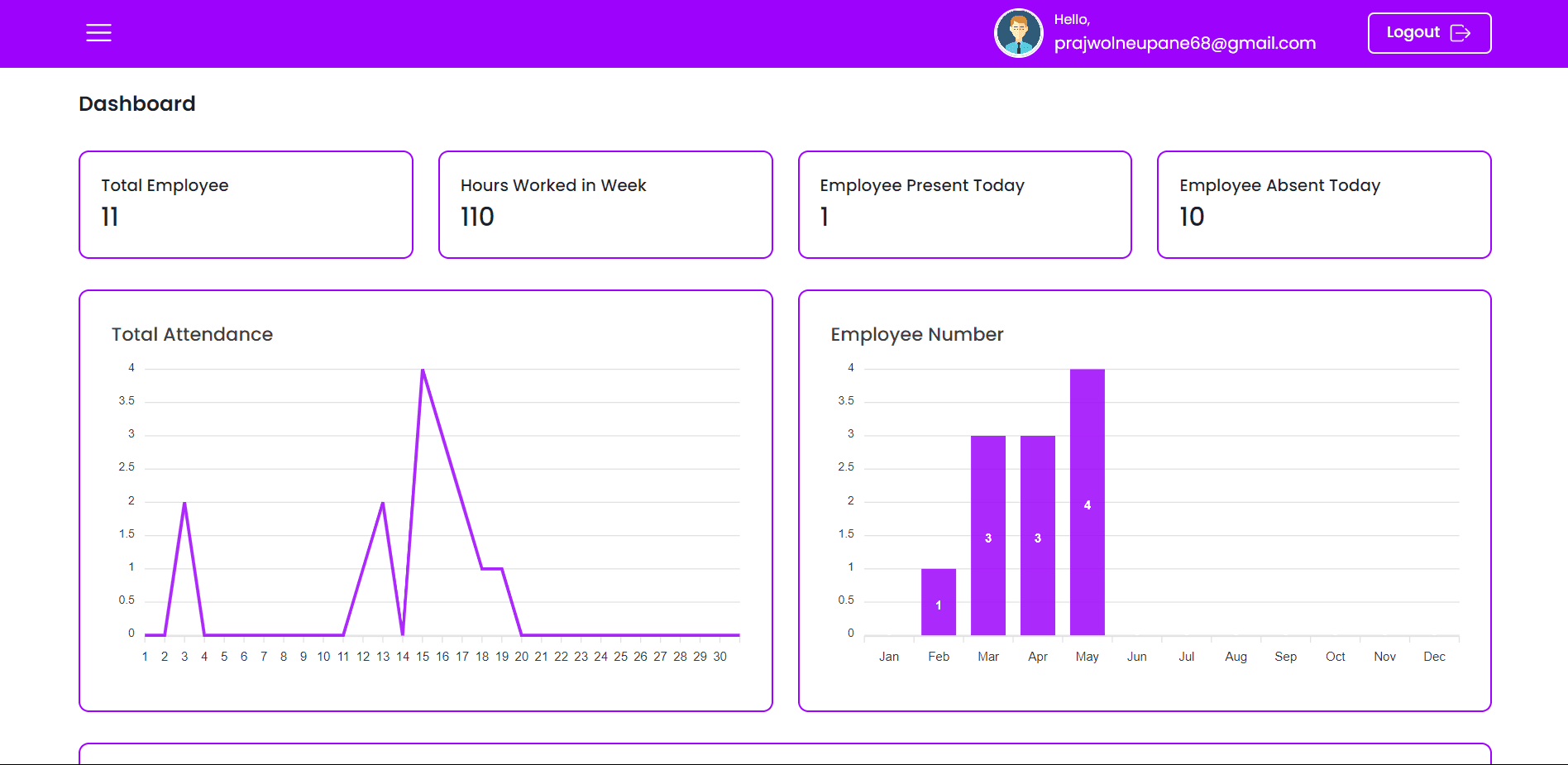Image resolution: width=1568 pixels, height=765 pixels.
Task: Open the hamburger navigation menu
Action: (x=98, y=32)
